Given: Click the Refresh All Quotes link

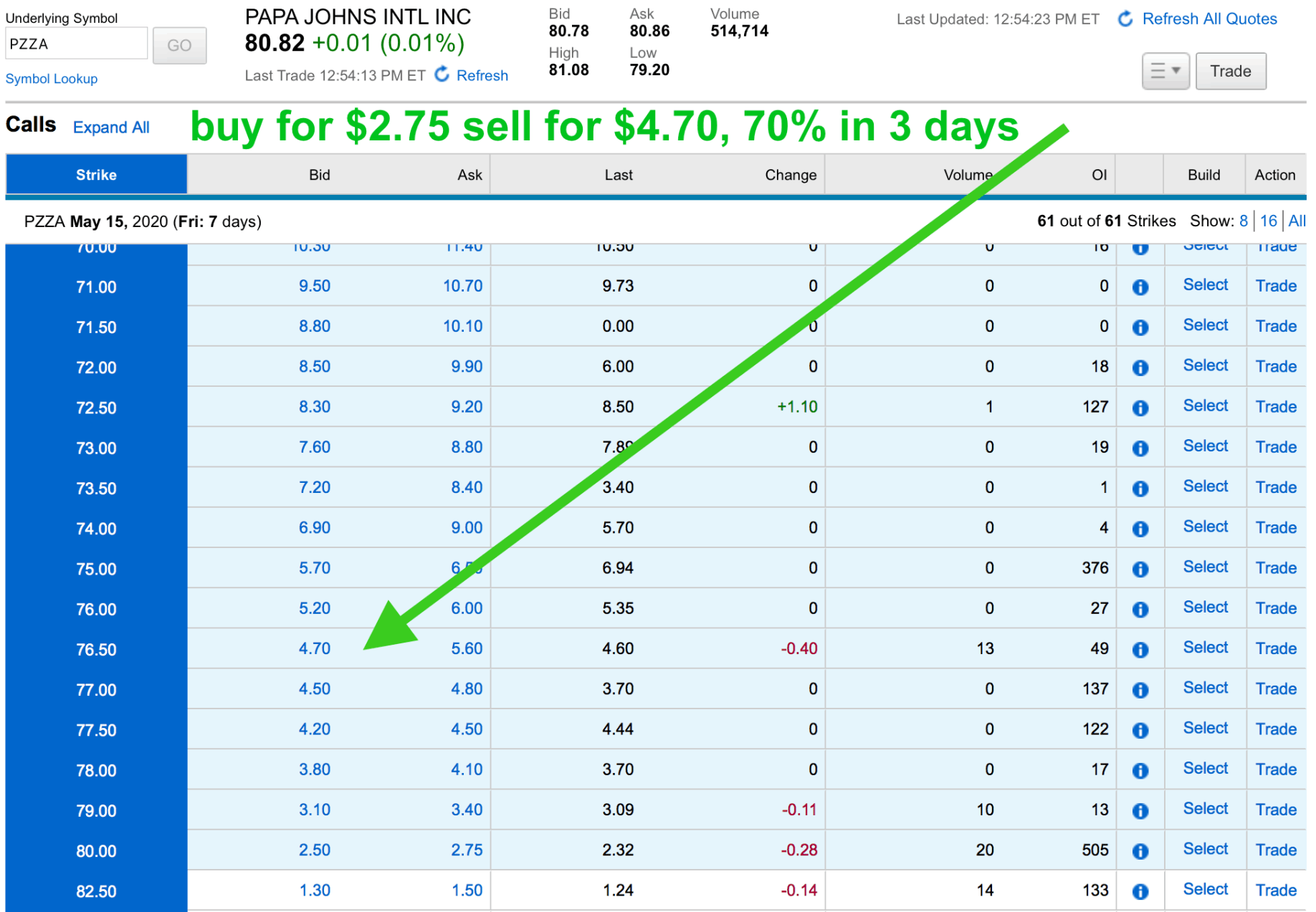Looking at the screenshot, I should [1209, 19].
